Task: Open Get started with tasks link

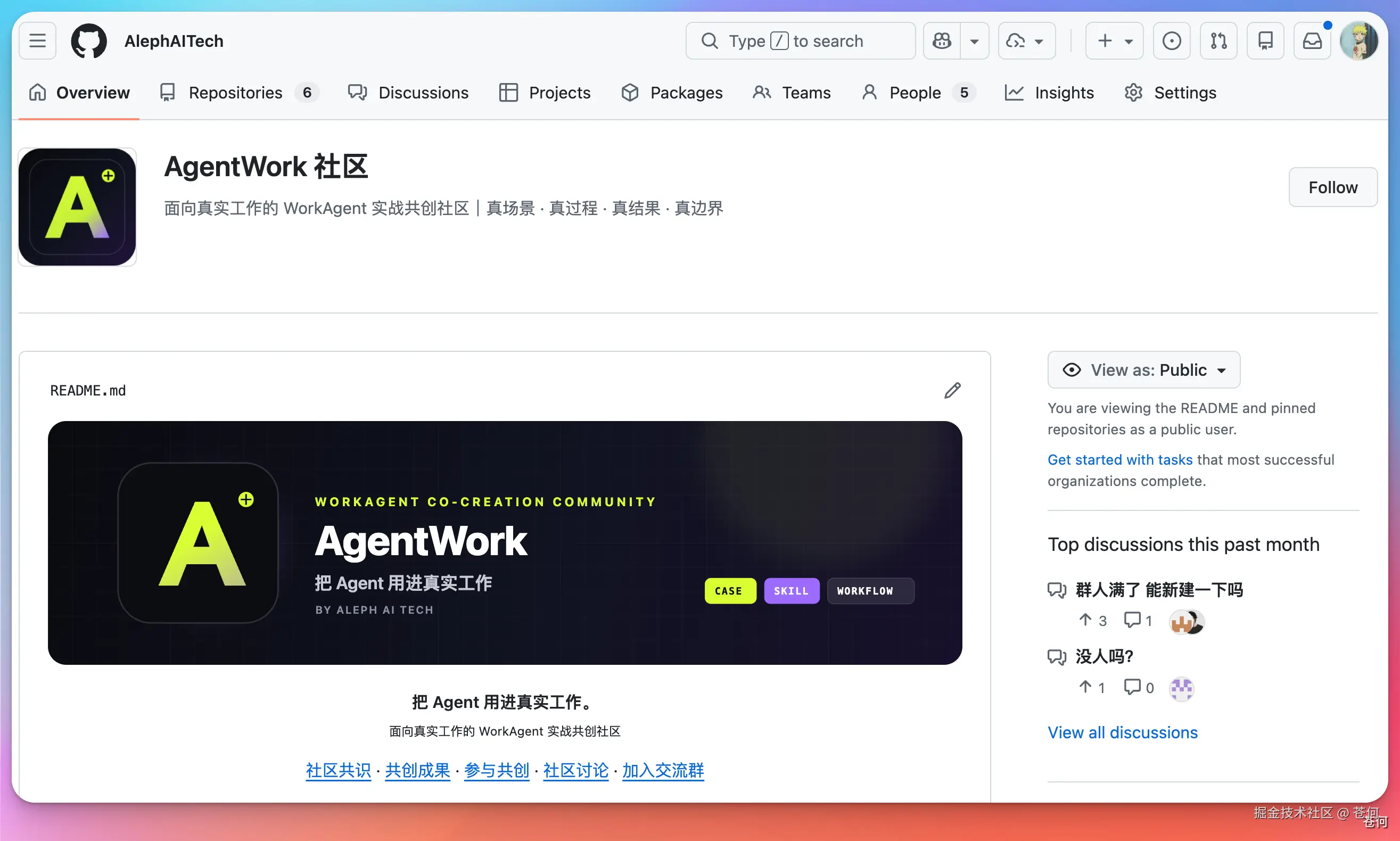Action: tap(1119, 459)
